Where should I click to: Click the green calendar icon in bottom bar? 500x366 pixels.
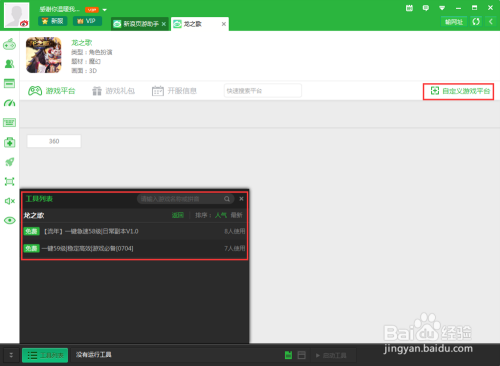click(x=289, y=355)
